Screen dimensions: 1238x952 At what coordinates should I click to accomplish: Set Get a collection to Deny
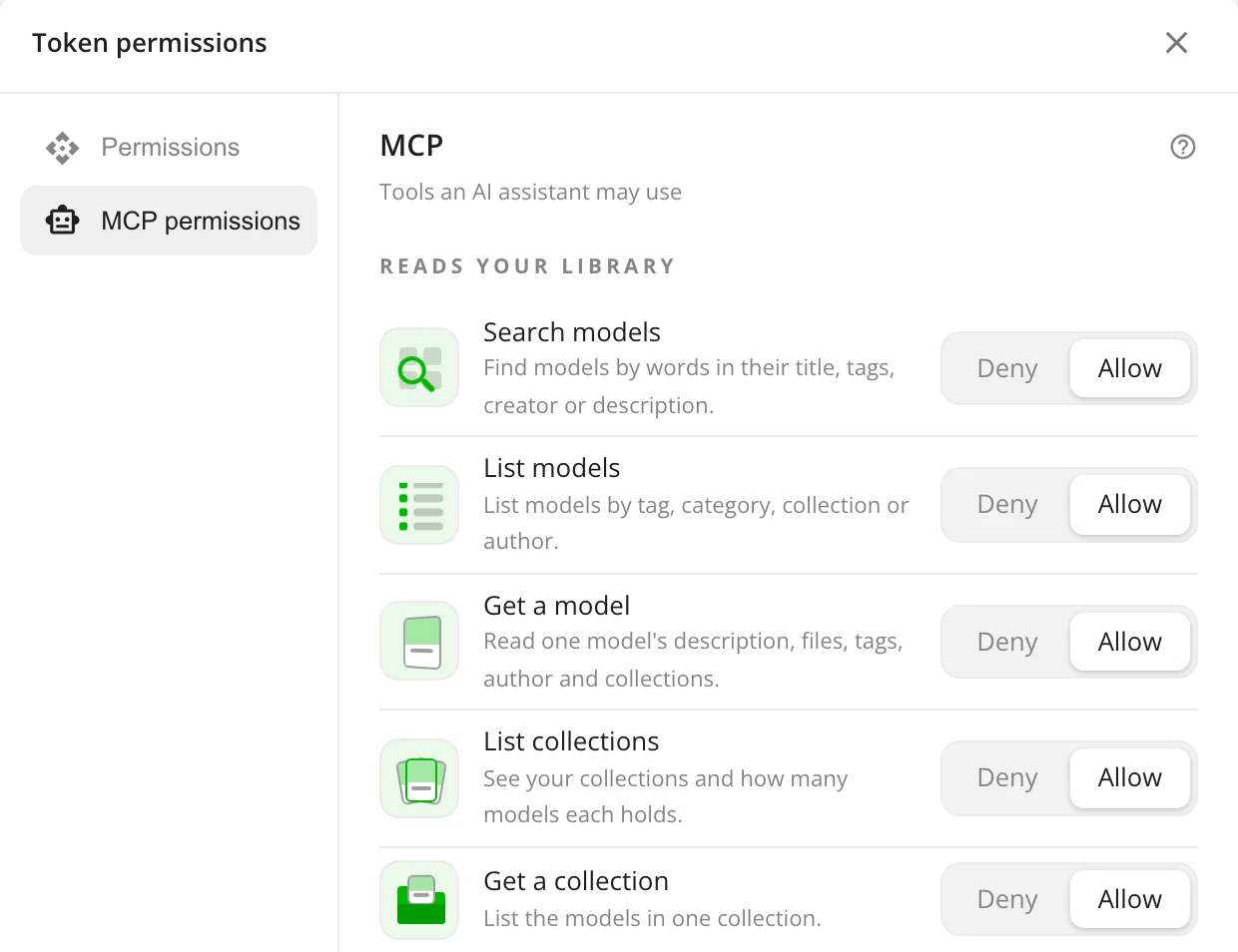click(1006, 899)
